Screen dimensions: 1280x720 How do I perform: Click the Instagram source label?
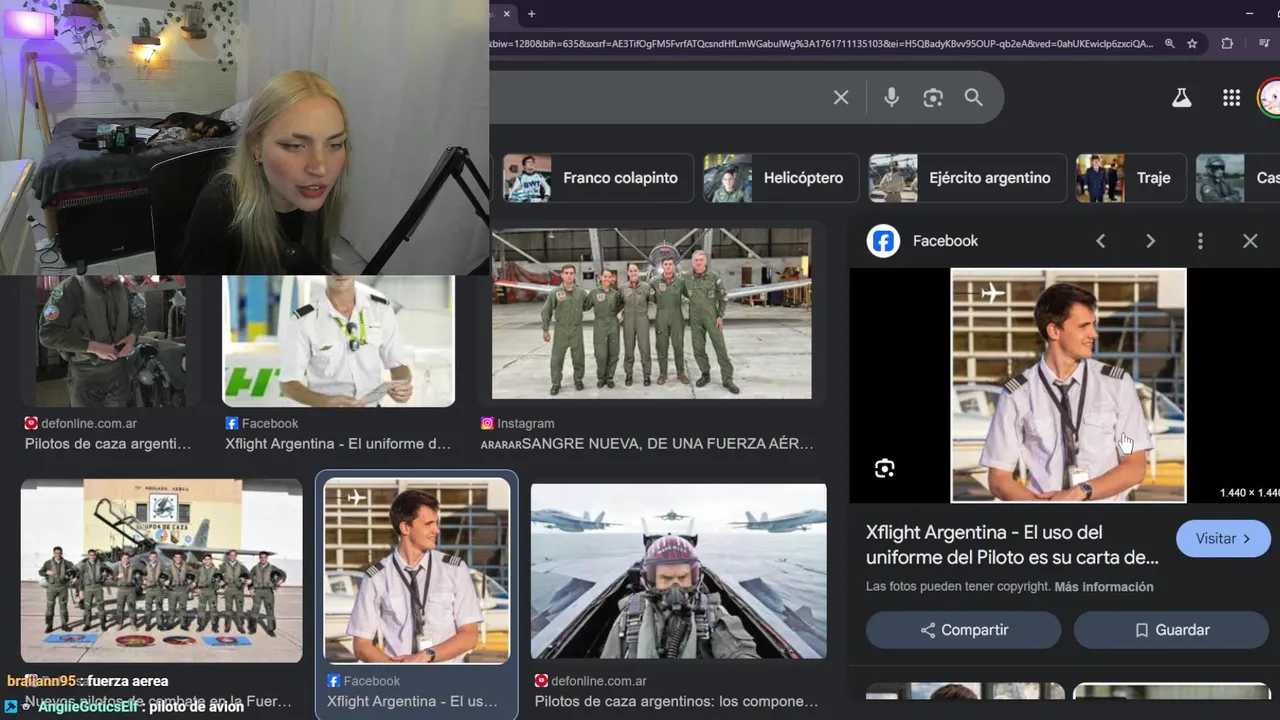pyautogui.click(x=525, y=423)
